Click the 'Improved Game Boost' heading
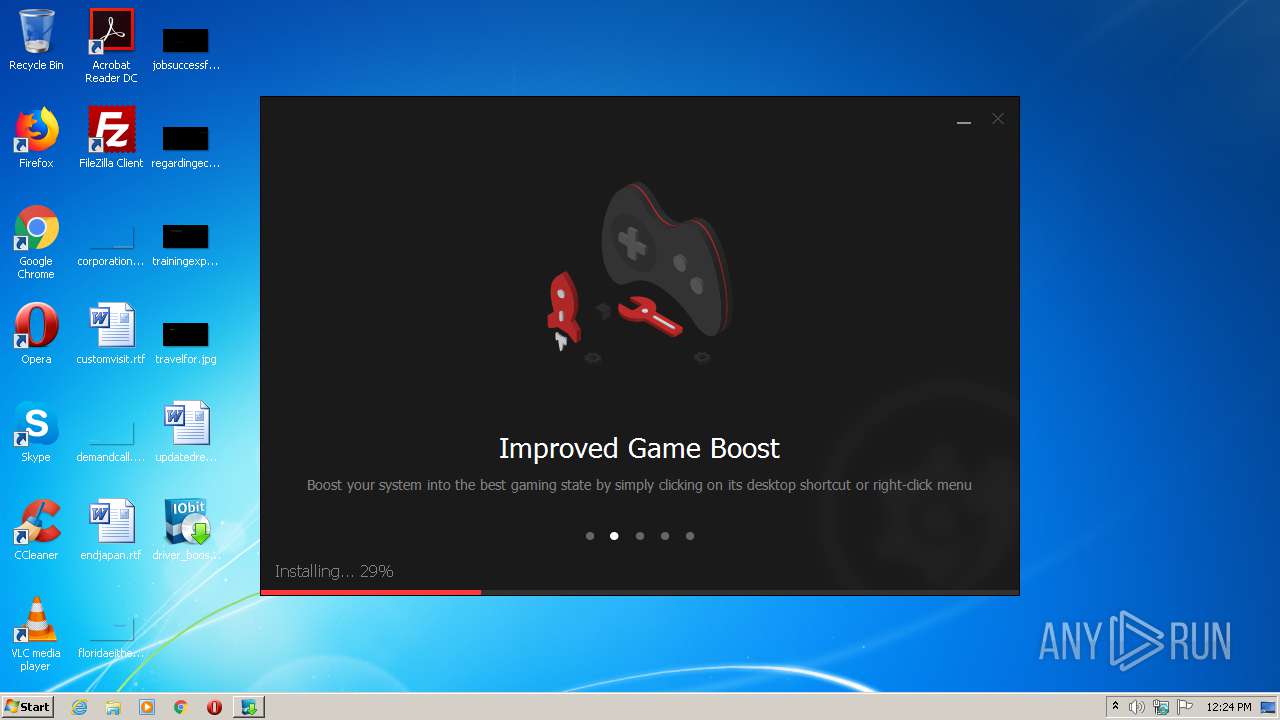 (x=639, y=448)
